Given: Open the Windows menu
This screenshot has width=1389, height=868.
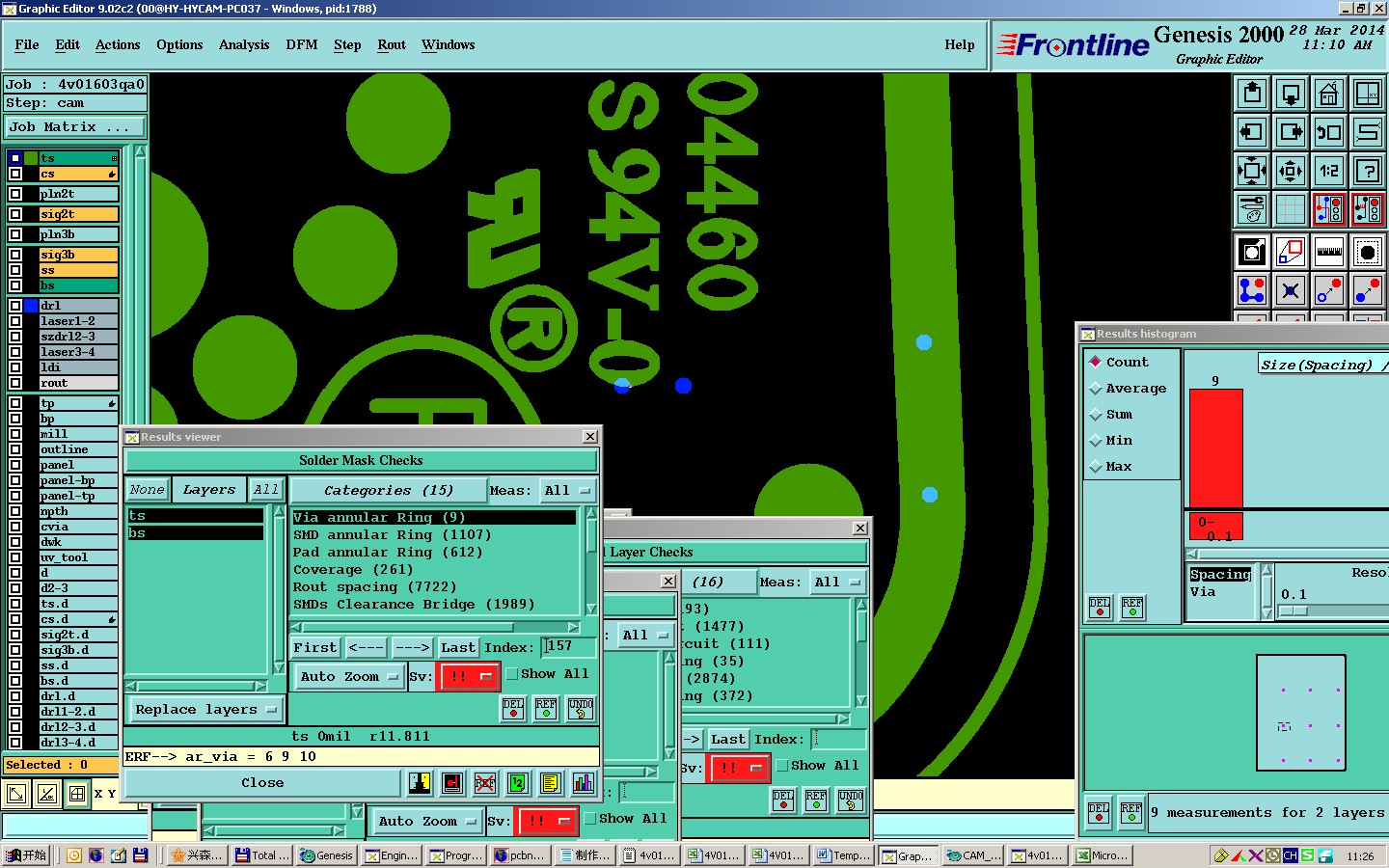Looking at the screenshot, I should click(x=449, y=45).
